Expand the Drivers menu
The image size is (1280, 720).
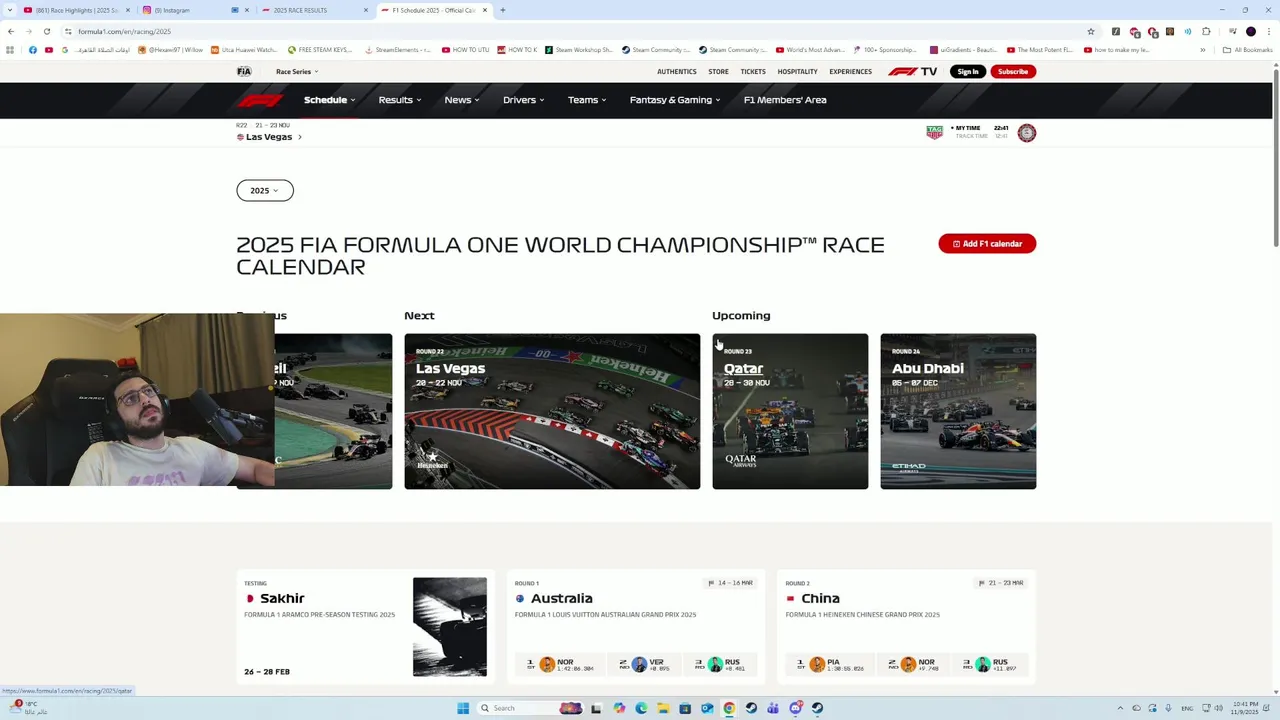tap(523, 100)
